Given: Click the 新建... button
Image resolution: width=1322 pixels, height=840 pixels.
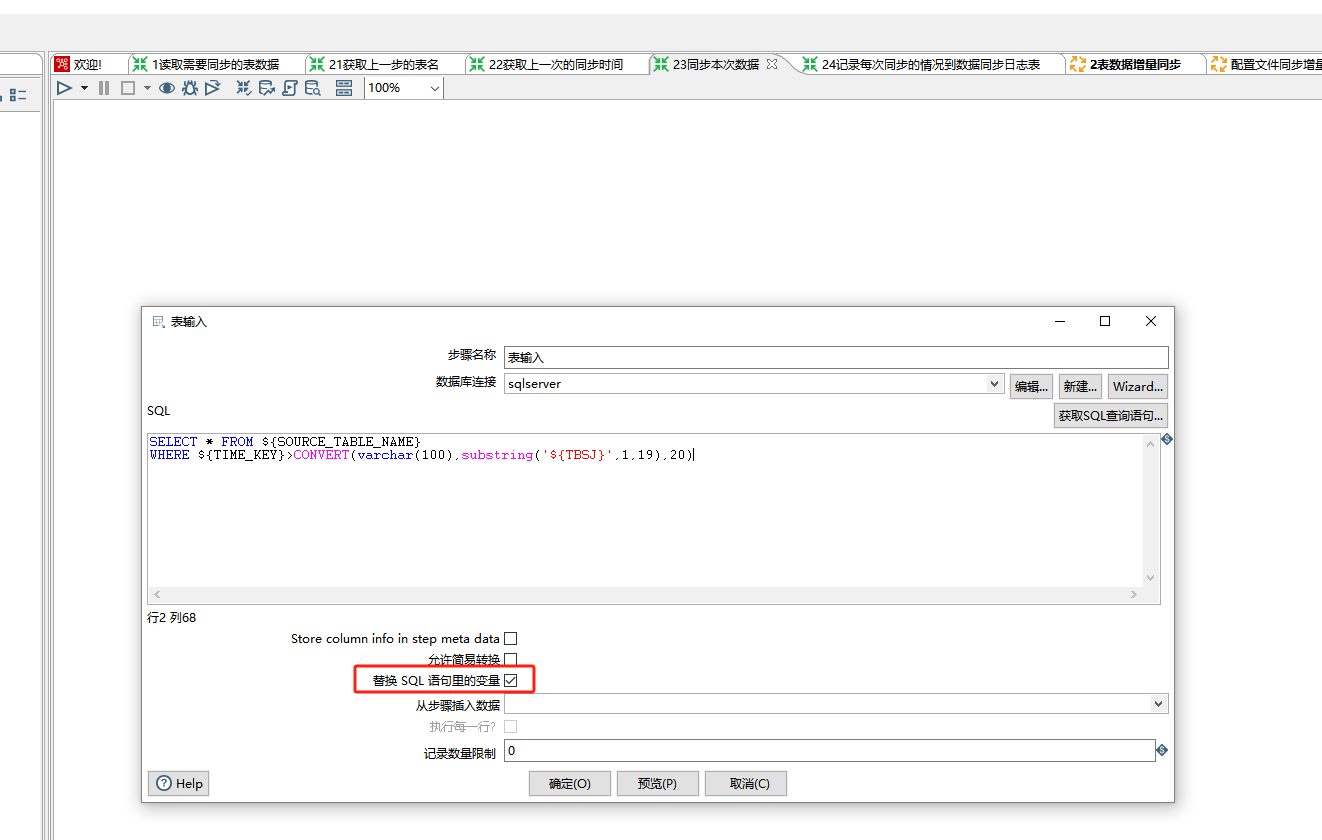Looking at the screenshot, I should click(x=1080, y=386).
